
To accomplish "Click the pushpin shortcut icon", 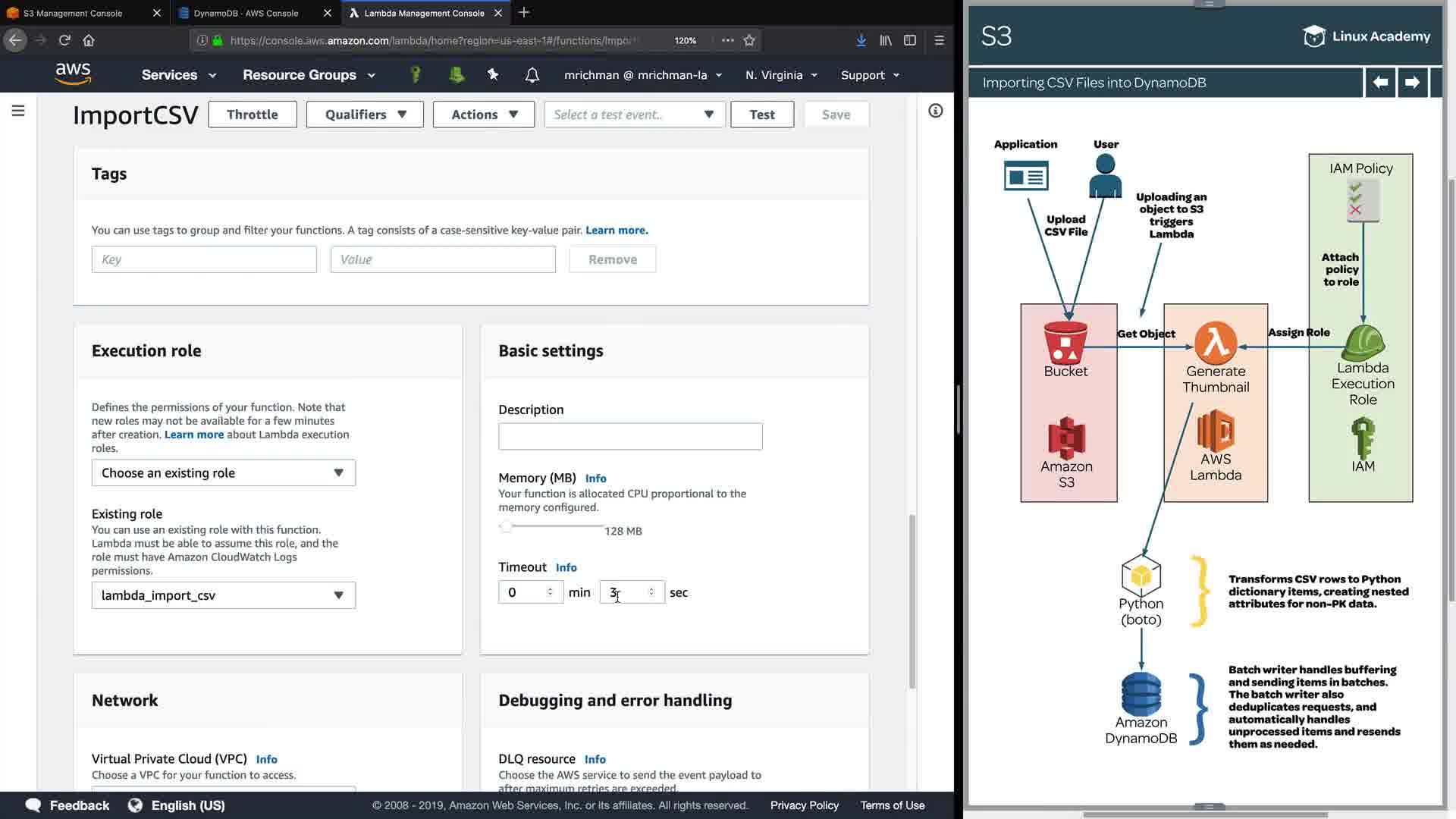I will tap(493, 74).
